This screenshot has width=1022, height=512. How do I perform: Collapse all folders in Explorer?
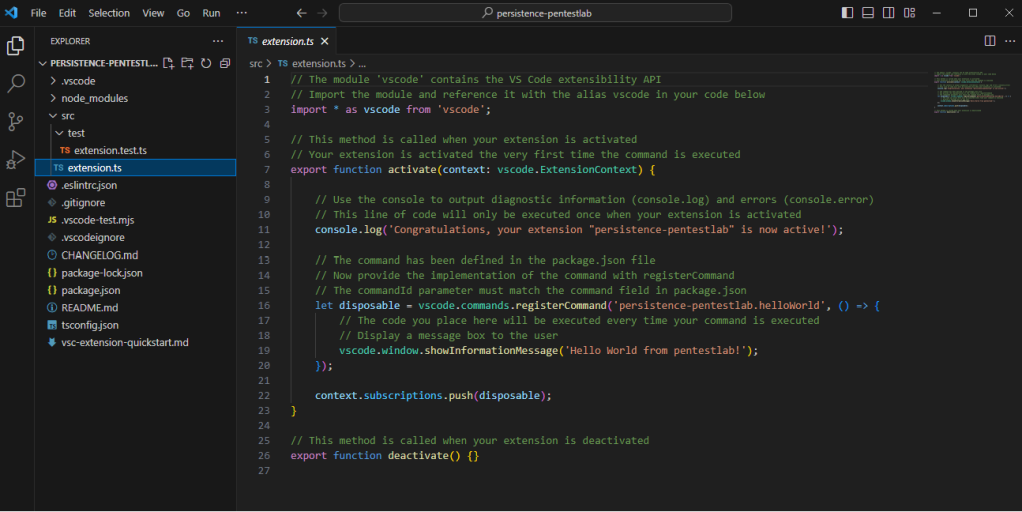coord(225,63)
